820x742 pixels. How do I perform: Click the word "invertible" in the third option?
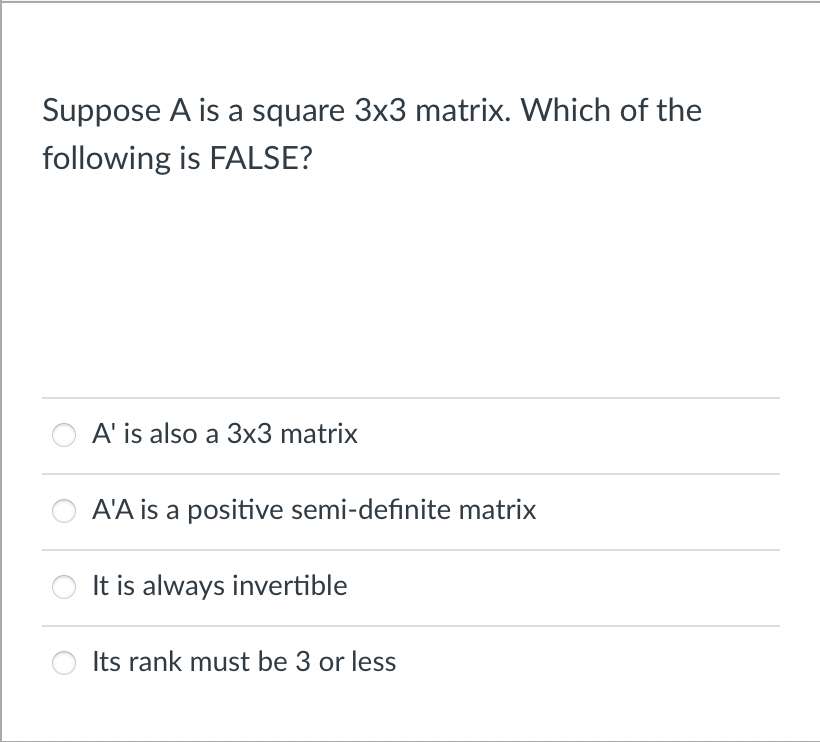290,585
